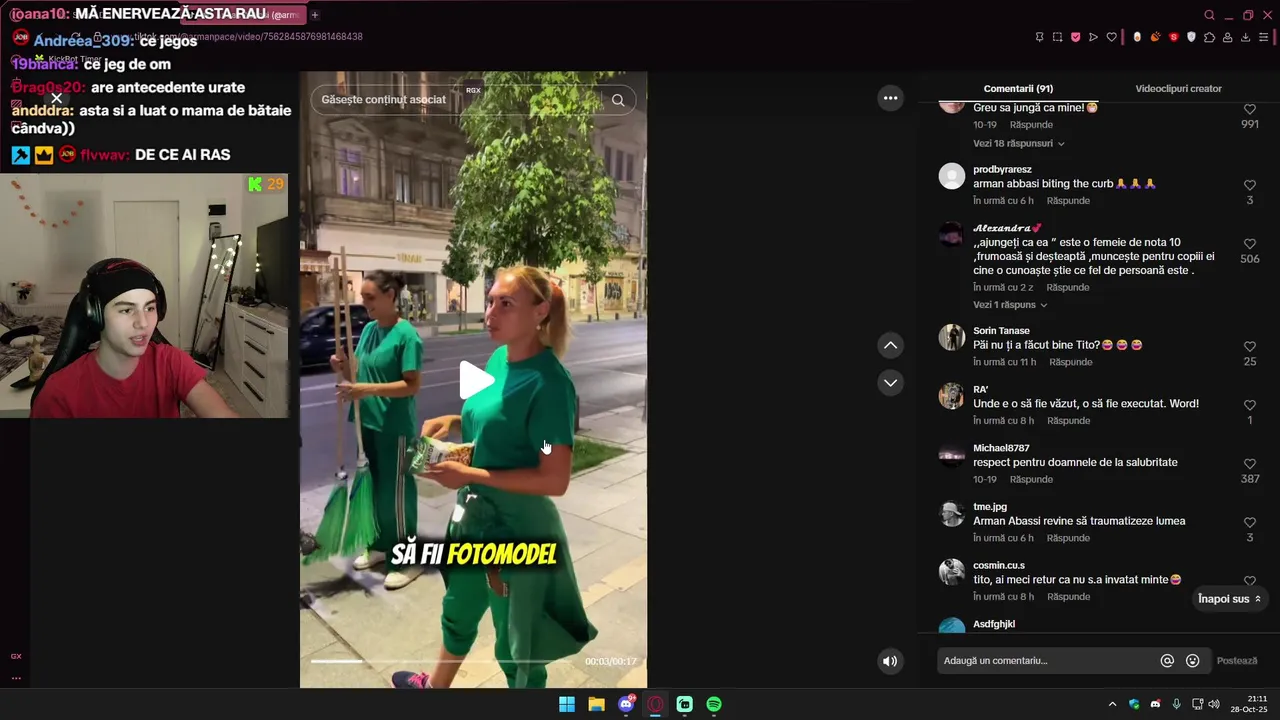Like tme.jpg's comment
The width and height of the screenshot is (1280, 720).
[x=1250, y=522]
